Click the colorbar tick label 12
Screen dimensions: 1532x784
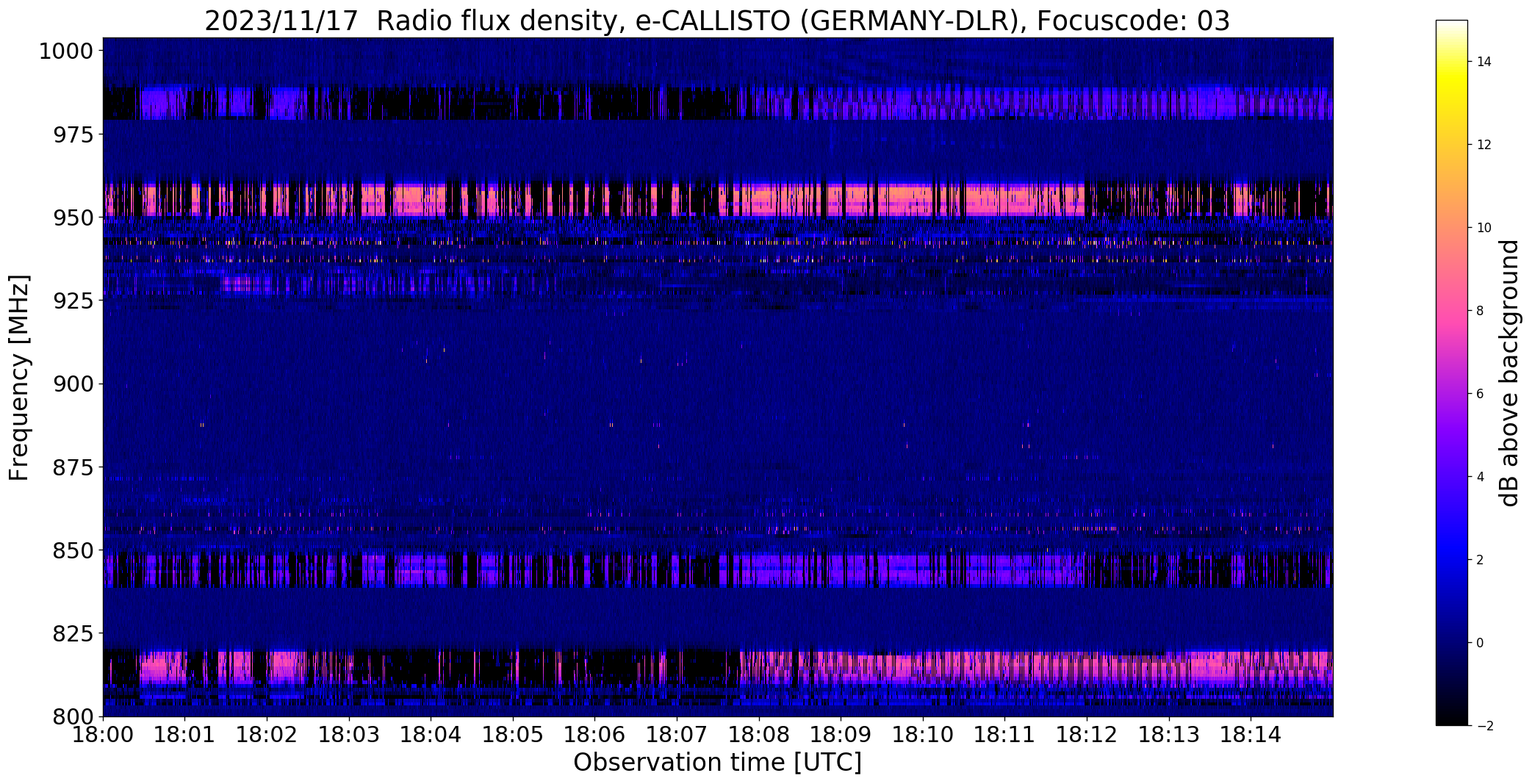(1484, 145)
